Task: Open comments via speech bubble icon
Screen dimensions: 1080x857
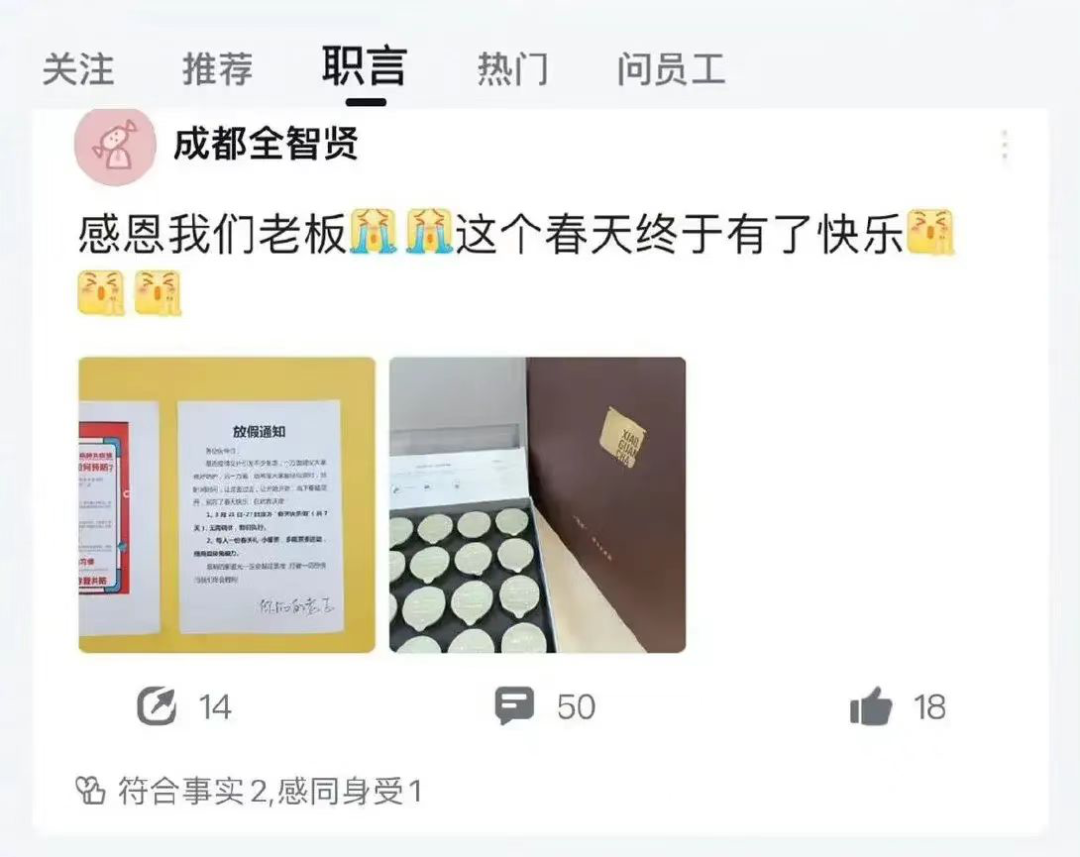Action: (x=515, y=706)
